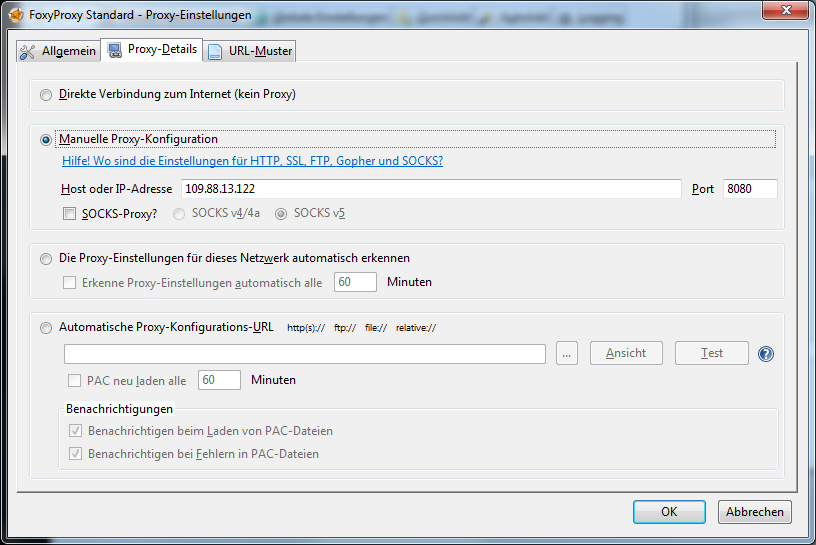Click the Test button
Screen dimensions: 816x545
pyautogui.click(x=711, y=353)
